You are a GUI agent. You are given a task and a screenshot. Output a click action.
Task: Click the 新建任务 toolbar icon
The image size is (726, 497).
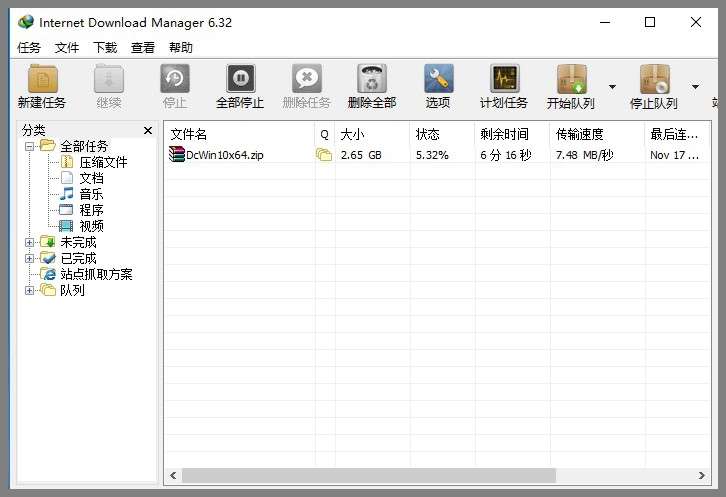[43, 79]
